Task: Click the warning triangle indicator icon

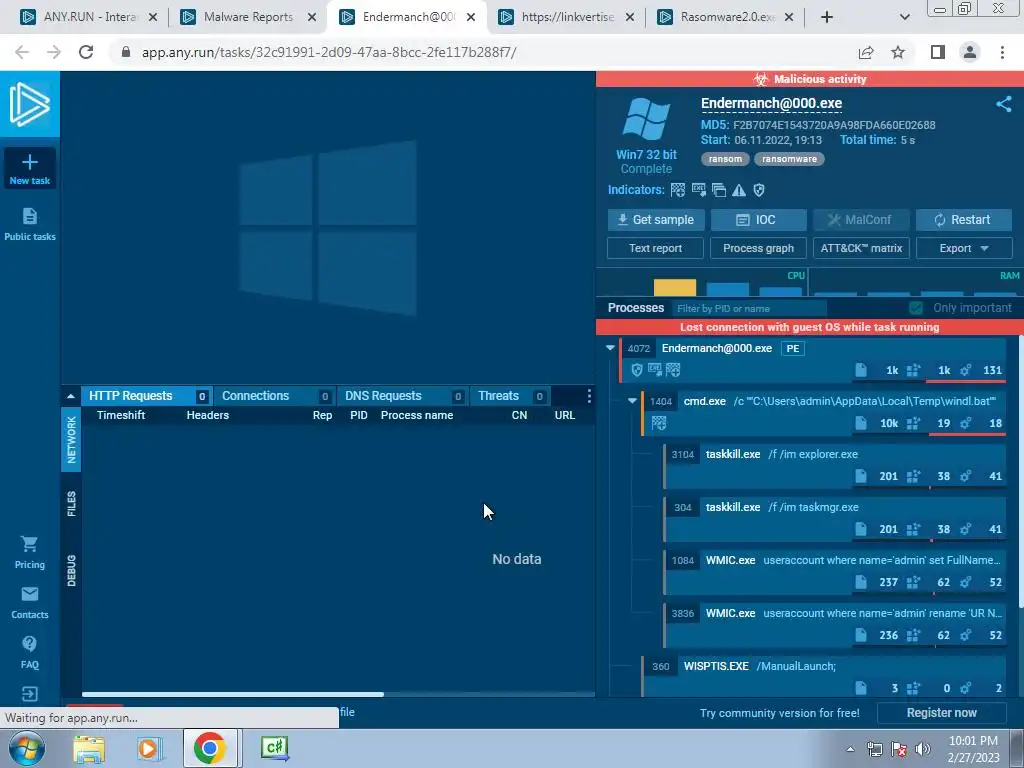Action: tap(739, 190)
